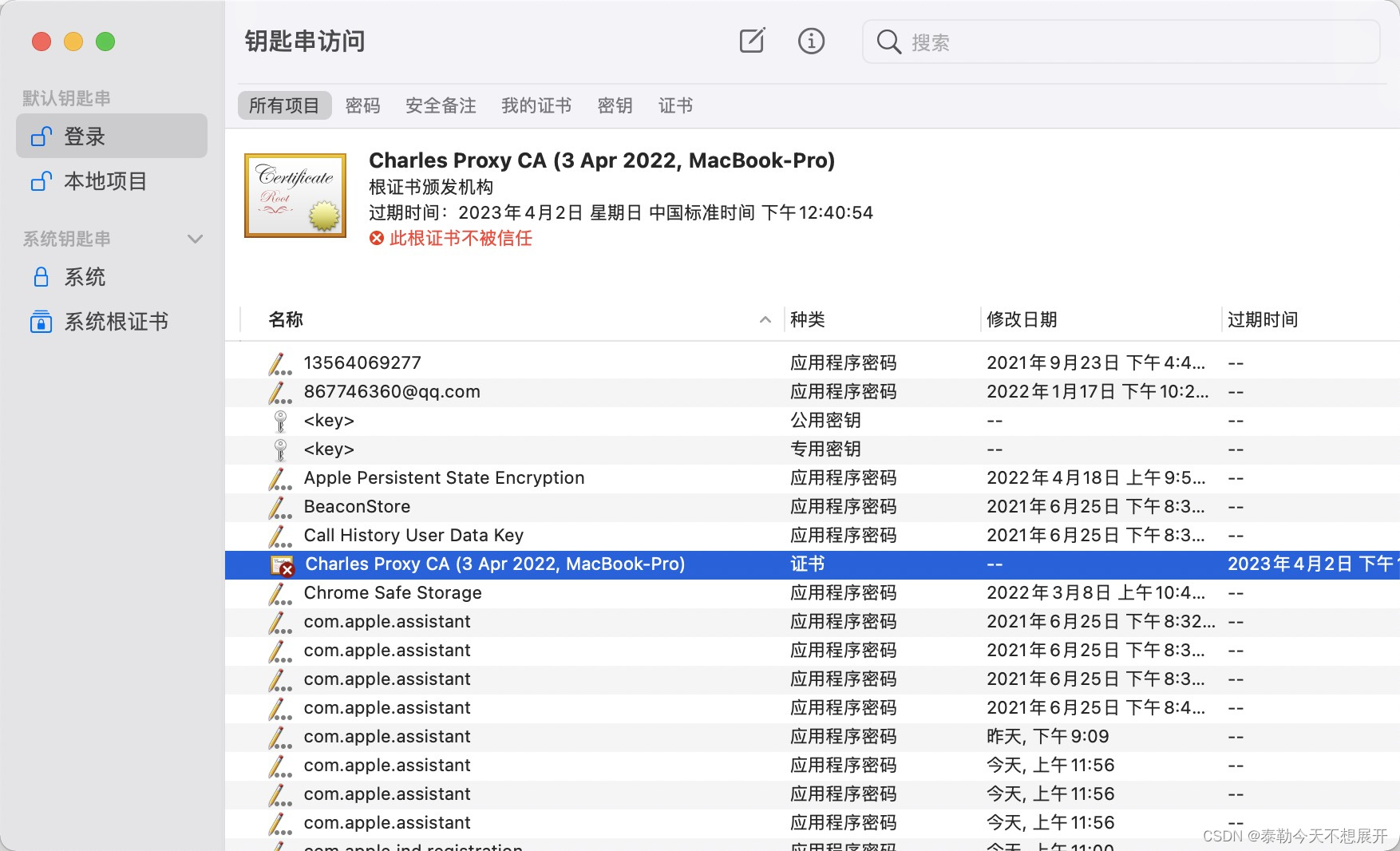Screen dimensions: 1400x851
Task: Select Apple Persistent State Encryption entry
Action: pyautogui.click(x=813, y=477)
